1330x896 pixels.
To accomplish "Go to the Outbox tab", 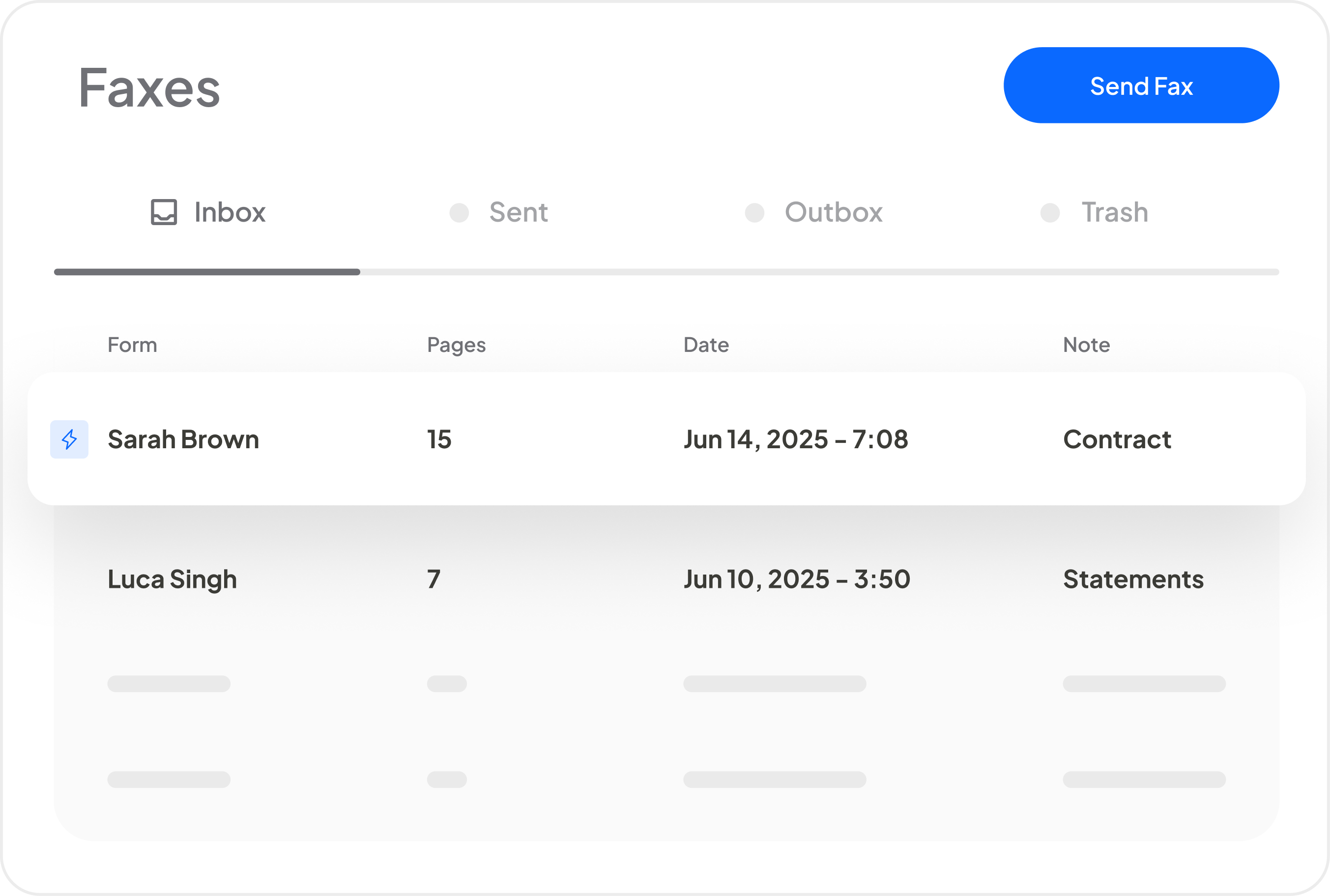I will [x=833, y=212].
